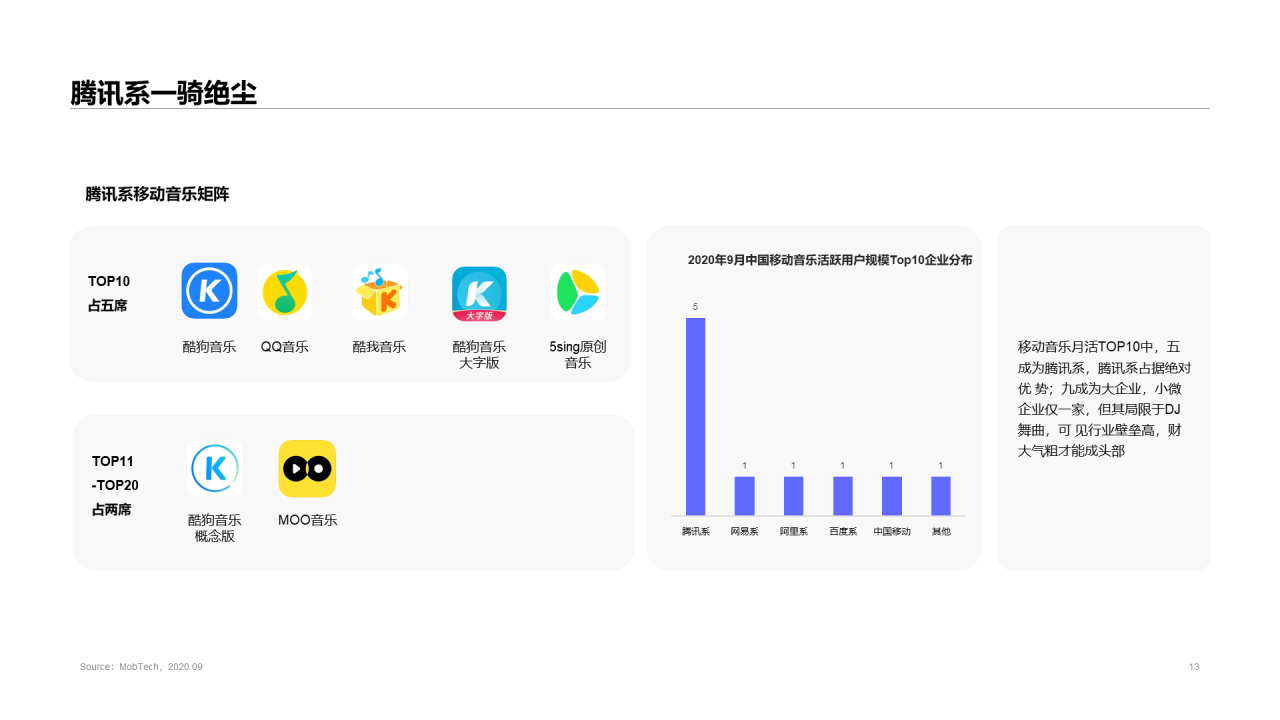Click the 腾讯系 bar in the chart
Viewport: 1280px width, 720px height.
[x=695, y=416]
